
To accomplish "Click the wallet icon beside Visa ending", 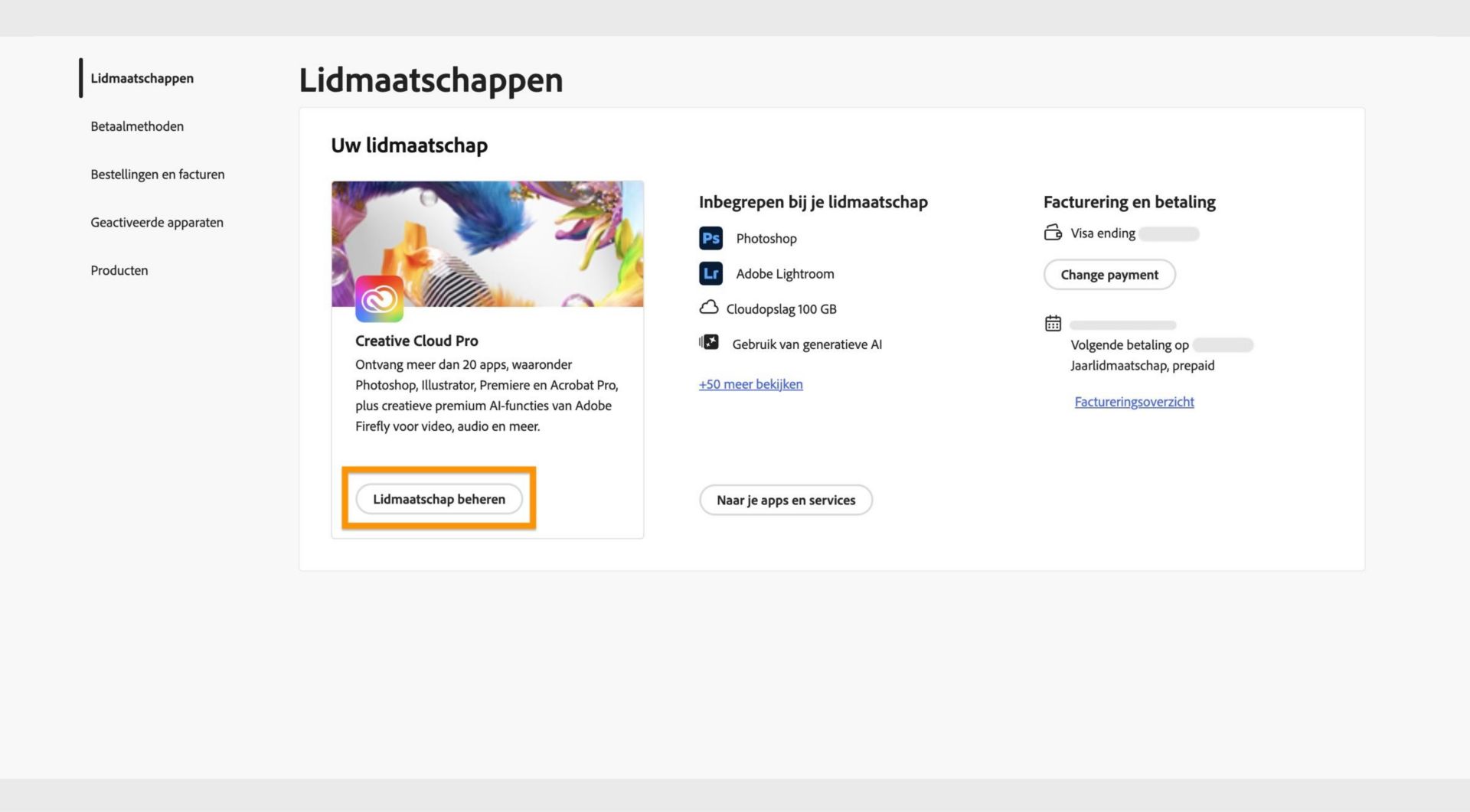I will (x=1054, y=233).
